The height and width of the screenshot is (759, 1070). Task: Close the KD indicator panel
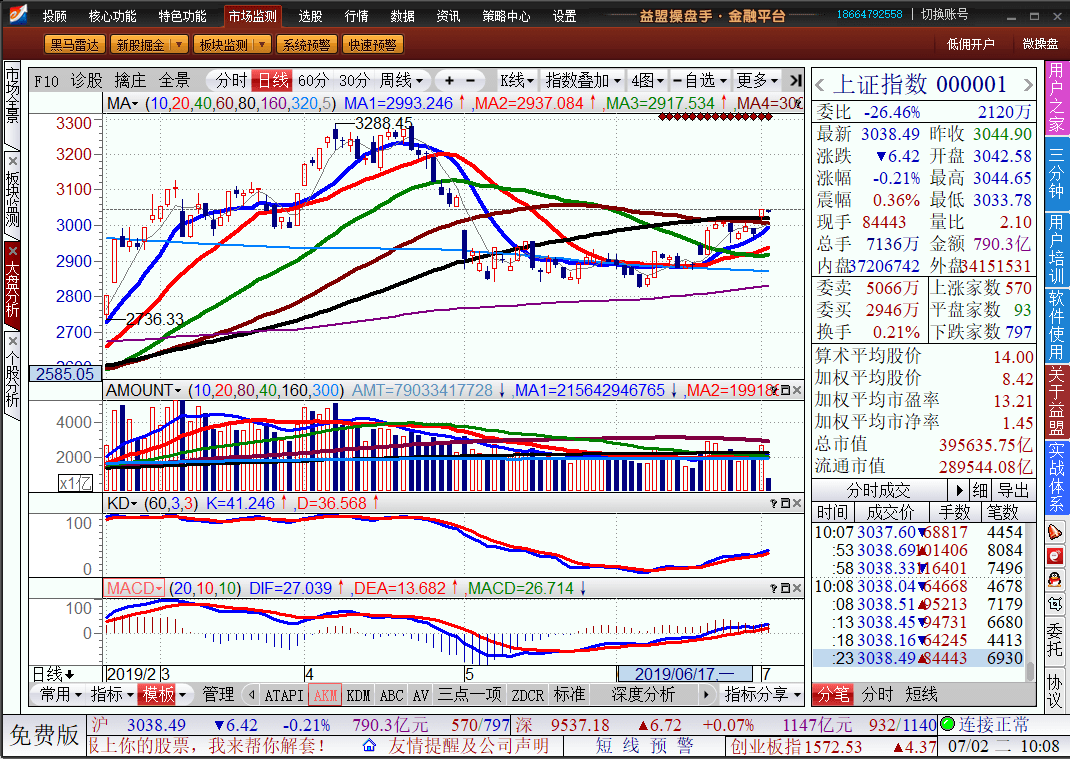[x=797, y=503]
